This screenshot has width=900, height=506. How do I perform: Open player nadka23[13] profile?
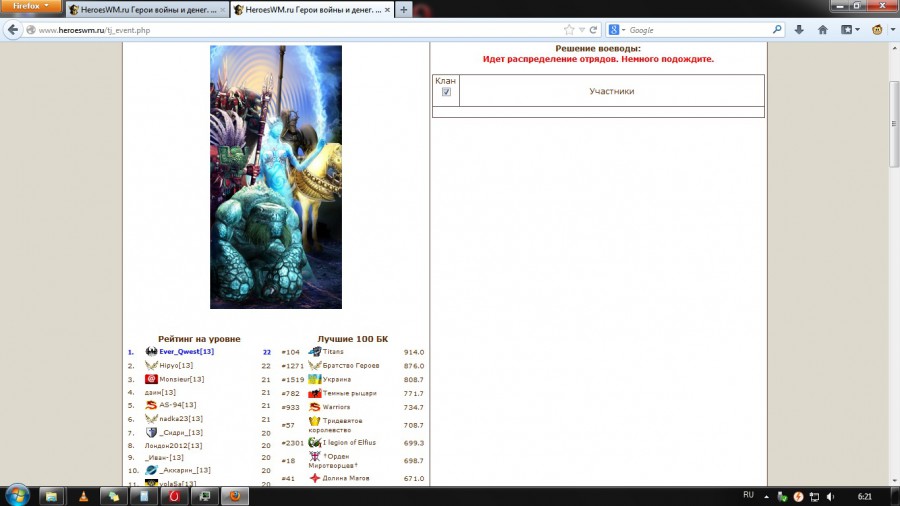pos(181,419)
